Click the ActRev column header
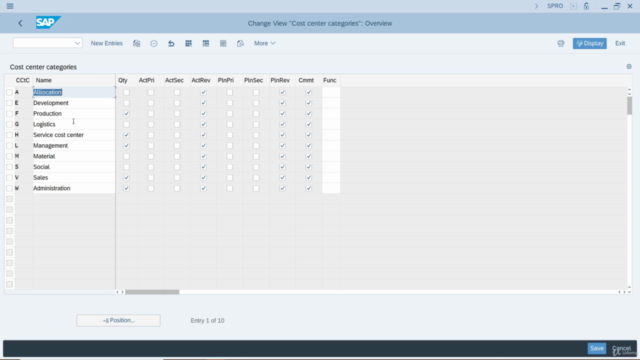 pyautogui.click(x=203, y=80)
